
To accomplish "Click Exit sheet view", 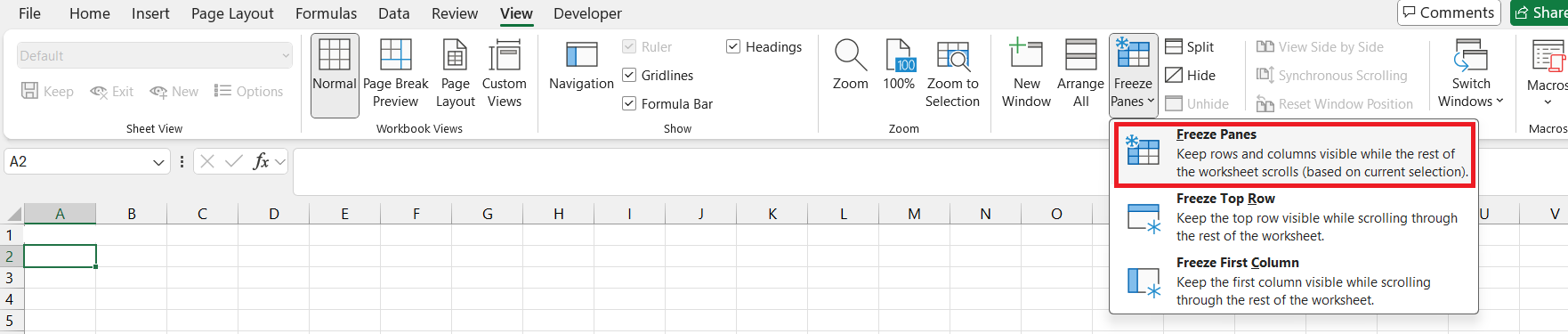I will click(111, 92).
